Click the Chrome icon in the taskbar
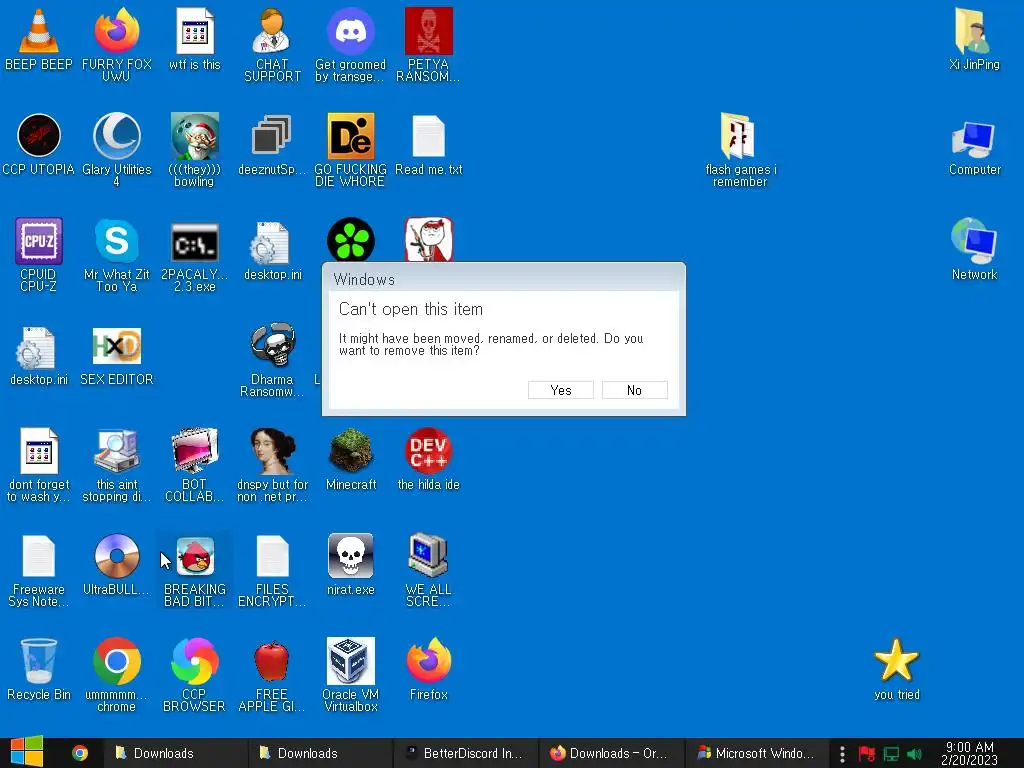1024x768 pixels. pos(80,753)
